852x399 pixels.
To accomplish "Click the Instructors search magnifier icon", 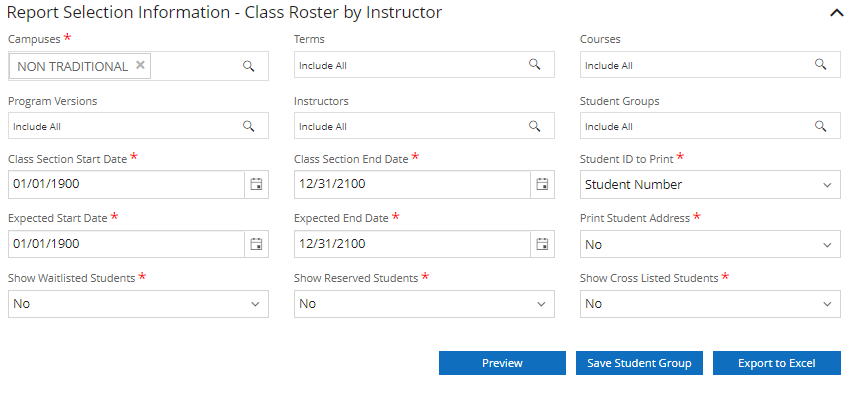I will tap(535, 126).
